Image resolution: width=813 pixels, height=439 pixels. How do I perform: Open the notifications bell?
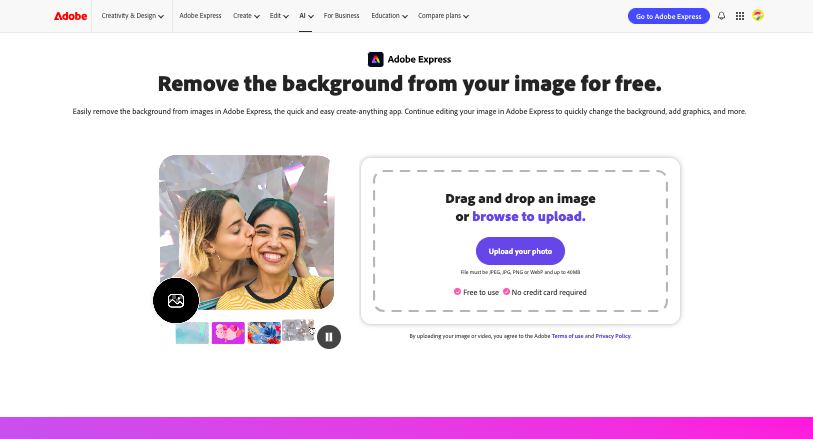click(x=721, y=16)
